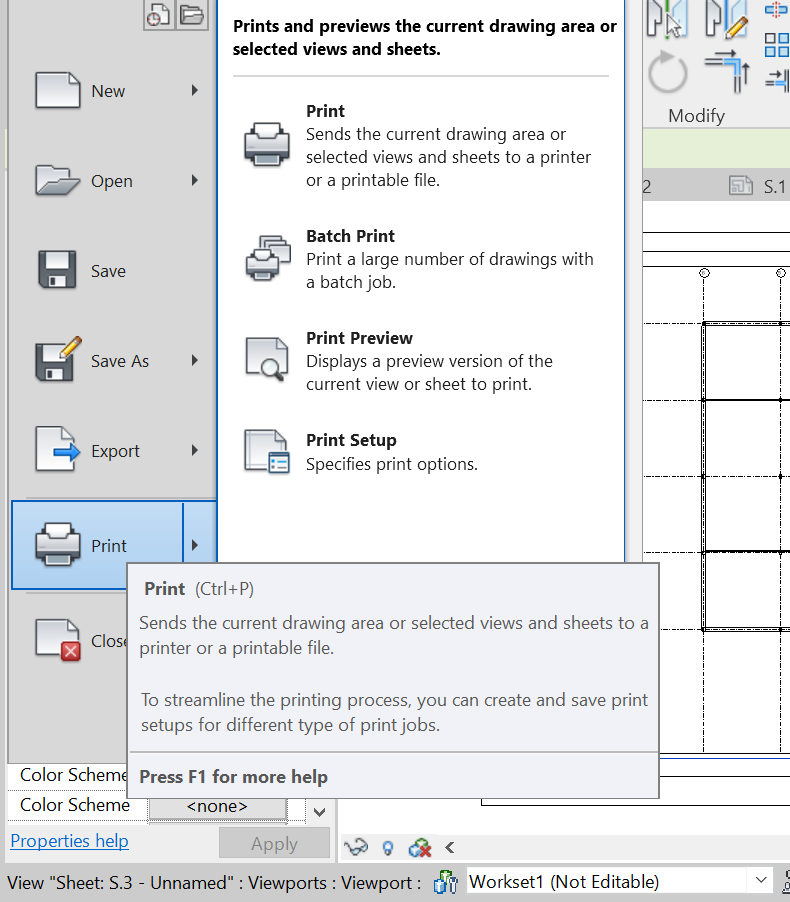Show the Recent Documents list
Image resolution: width=790 pixels, height=902 pixels.
158,14
